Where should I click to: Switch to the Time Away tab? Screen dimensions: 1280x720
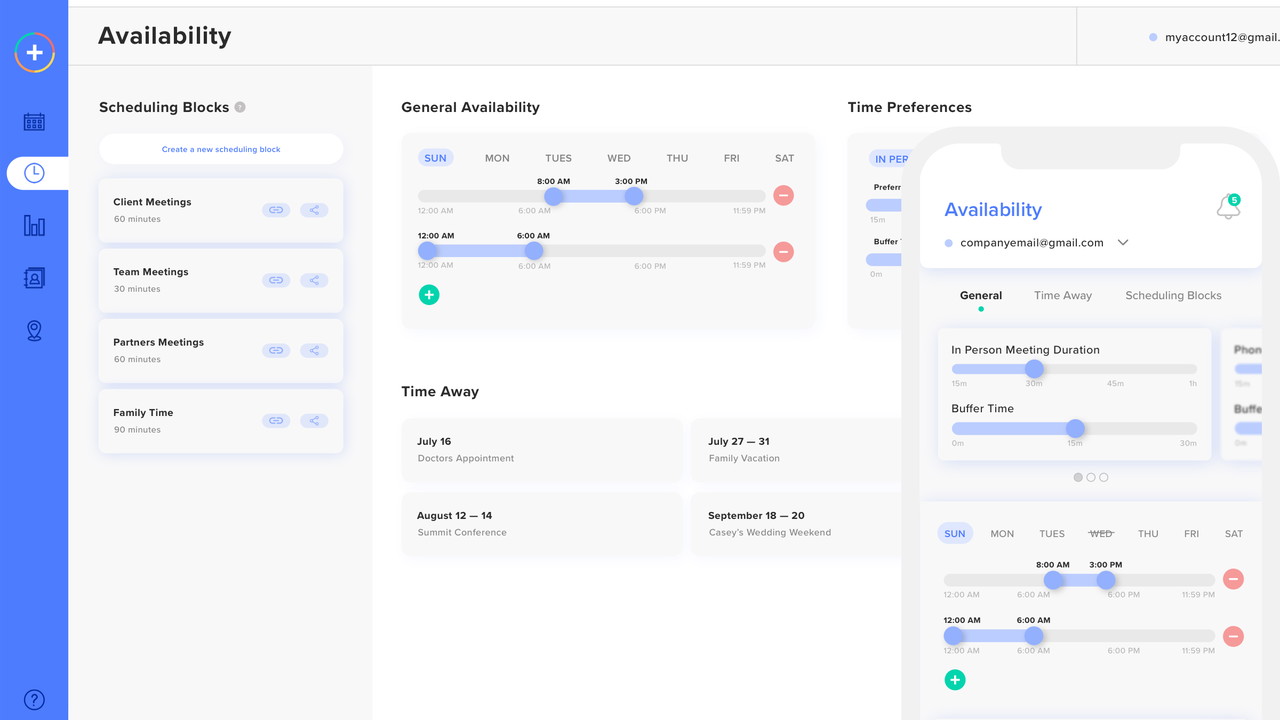[1062, 296]
